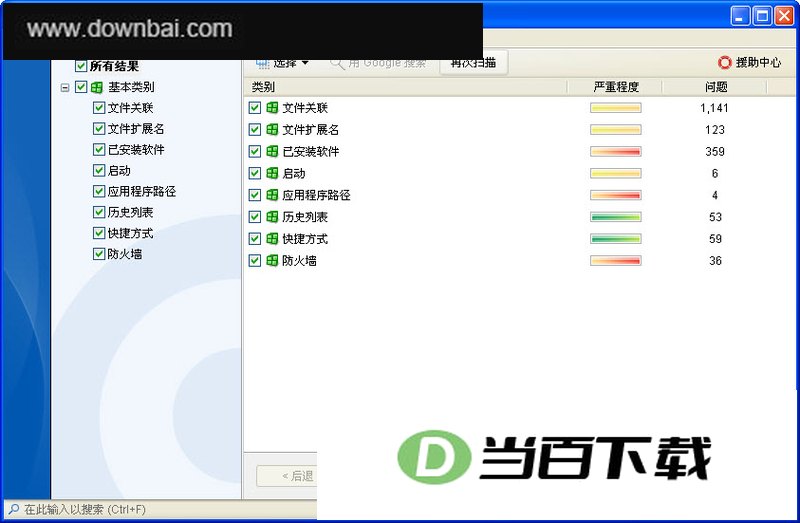
Task: Uncheck 已安装软件 in the left tree
Action: (99, 150)
